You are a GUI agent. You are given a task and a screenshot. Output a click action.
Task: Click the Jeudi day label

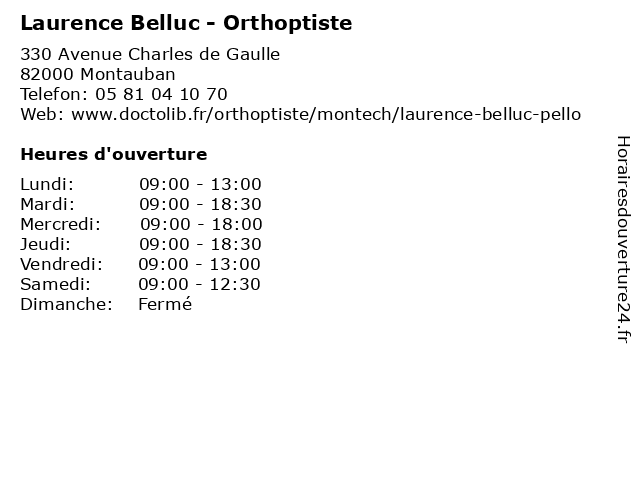(45, 244)
